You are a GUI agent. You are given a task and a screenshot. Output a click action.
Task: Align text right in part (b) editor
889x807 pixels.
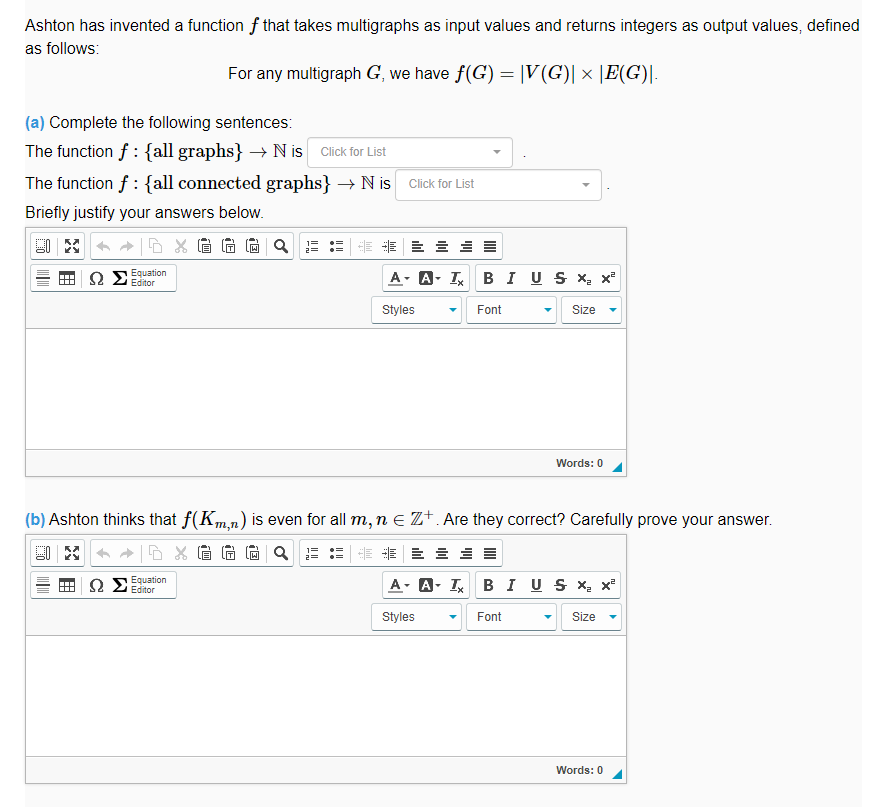click(466, 553)
